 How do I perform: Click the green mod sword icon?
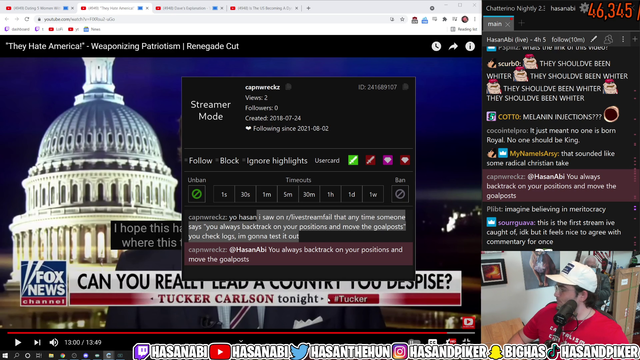coord(353,160)
